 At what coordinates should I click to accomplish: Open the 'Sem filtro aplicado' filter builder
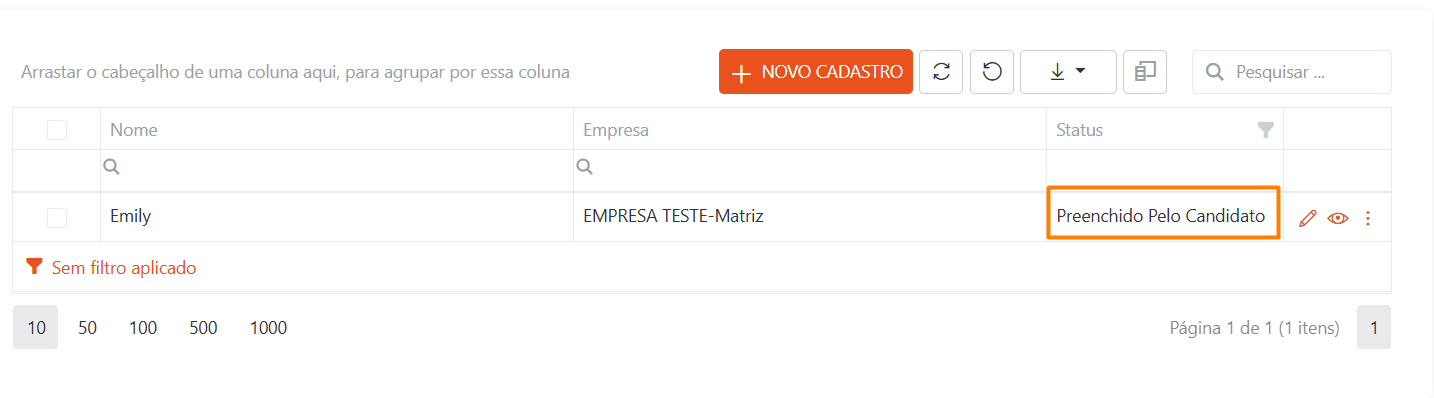[123, 268]
